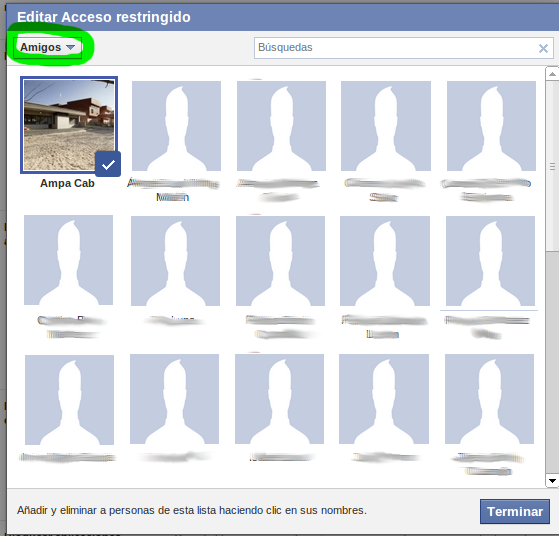Select the center avatar of the middle row
This screenshot has height=536, width=559.
tap(280, 261)
